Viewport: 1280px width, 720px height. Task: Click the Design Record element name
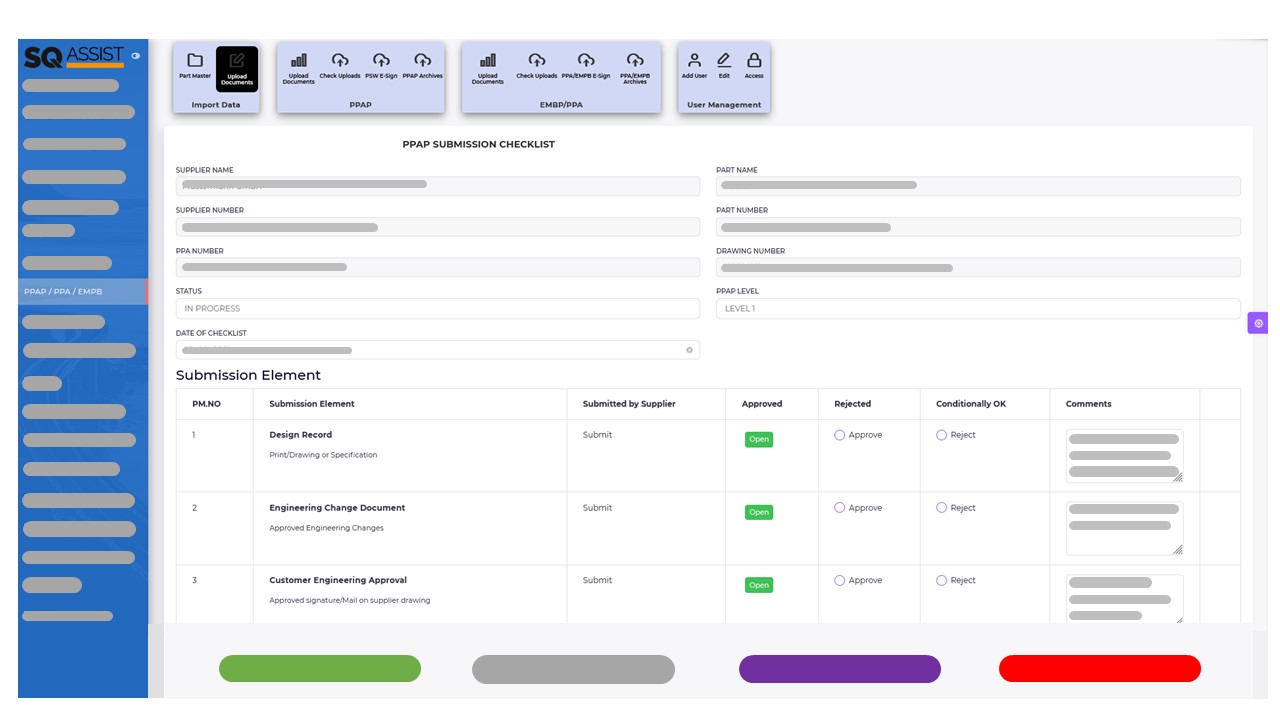(301, 435)
